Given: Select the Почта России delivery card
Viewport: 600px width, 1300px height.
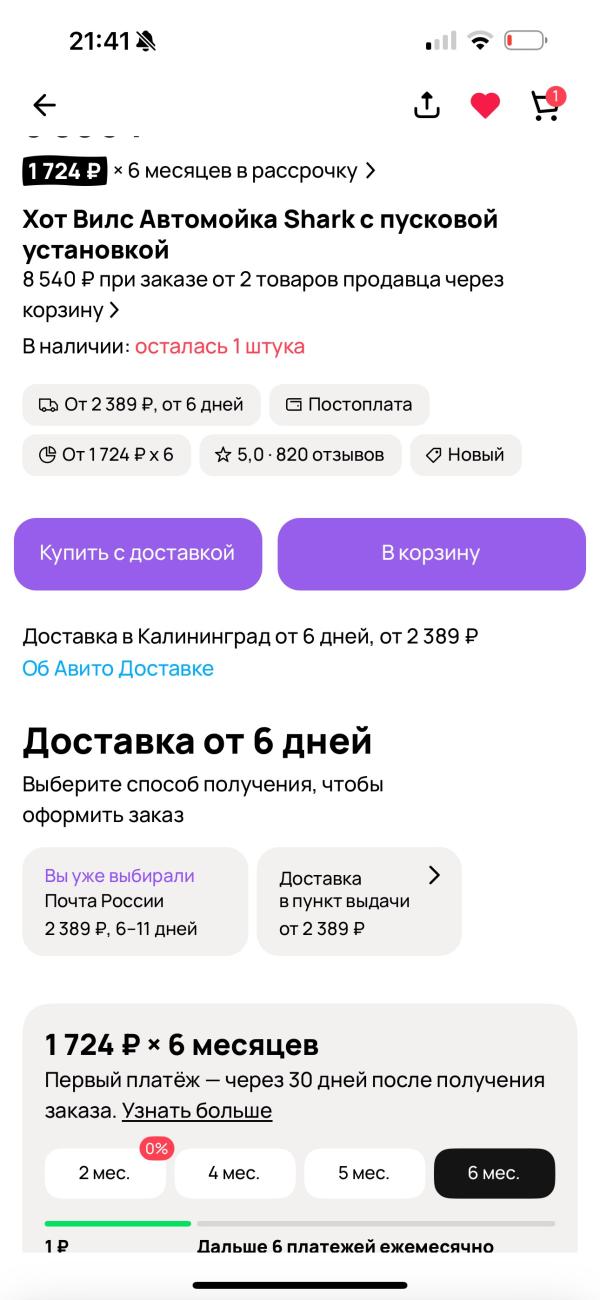Looking at the screenshot, I should point(134,902).
